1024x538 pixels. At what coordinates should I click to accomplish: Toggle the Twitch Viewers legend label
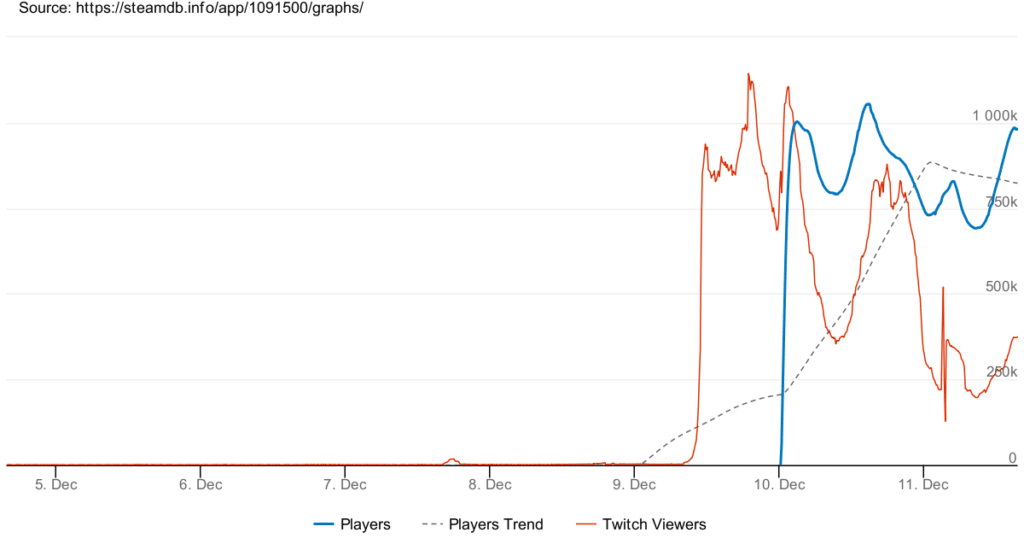click(654, 524)
